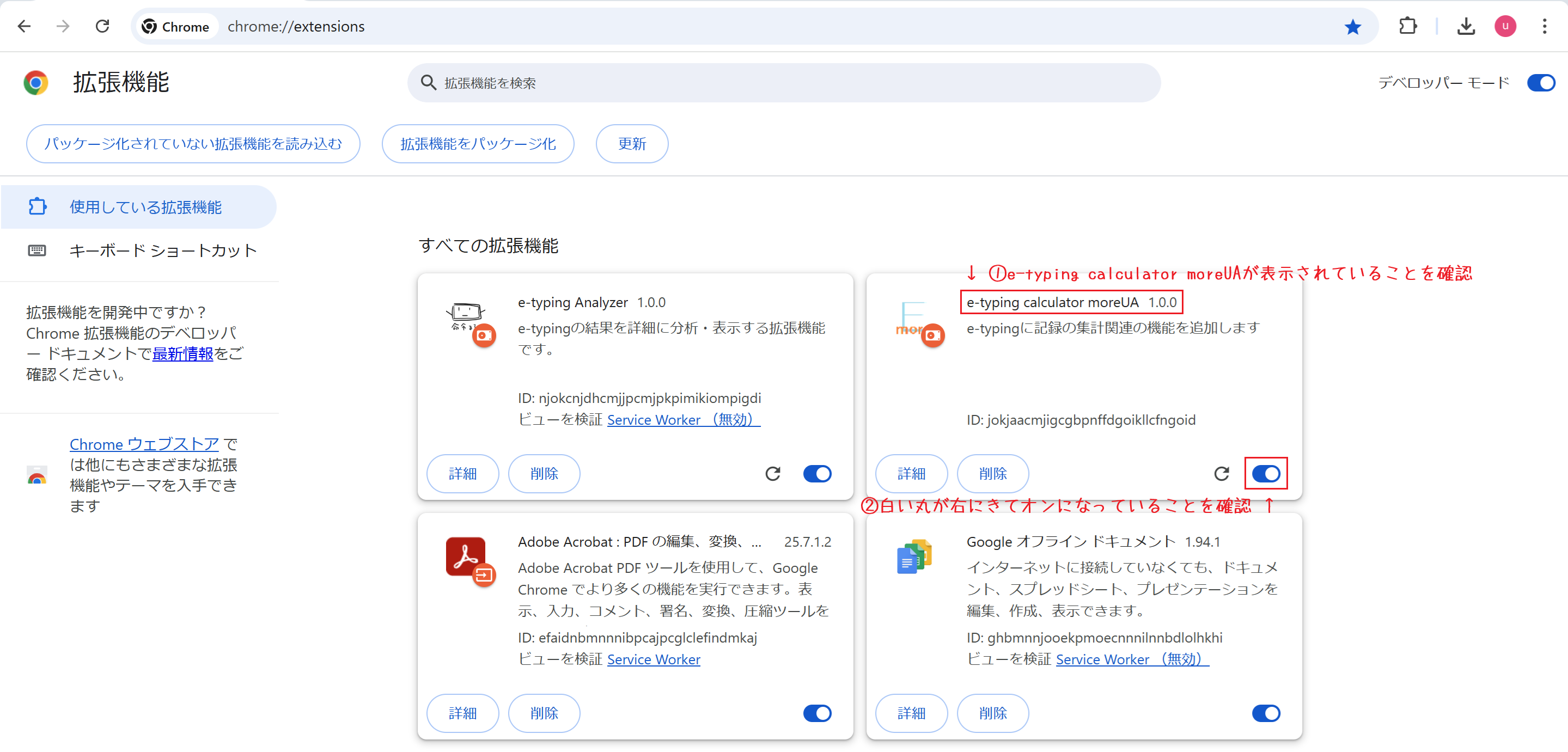Click the すべての拡張機能 heading

click(x=488, y=245)
